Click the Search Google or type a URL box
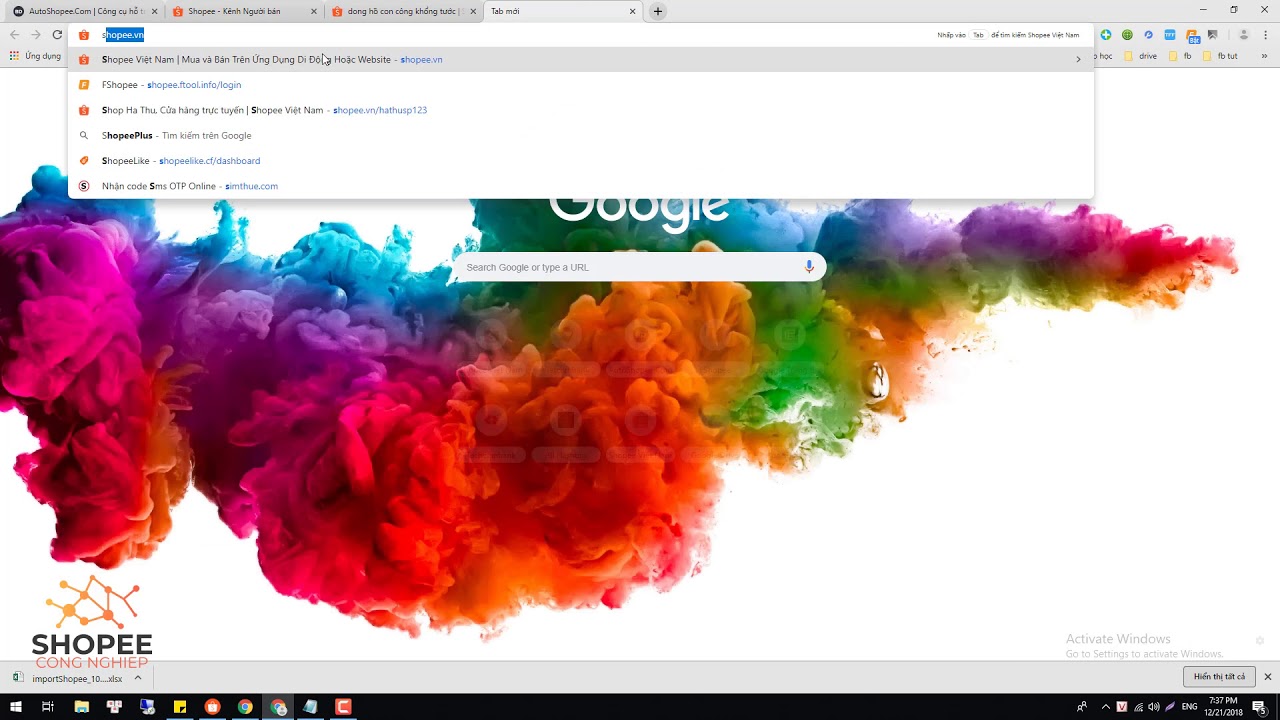 [x=638, y=267]
